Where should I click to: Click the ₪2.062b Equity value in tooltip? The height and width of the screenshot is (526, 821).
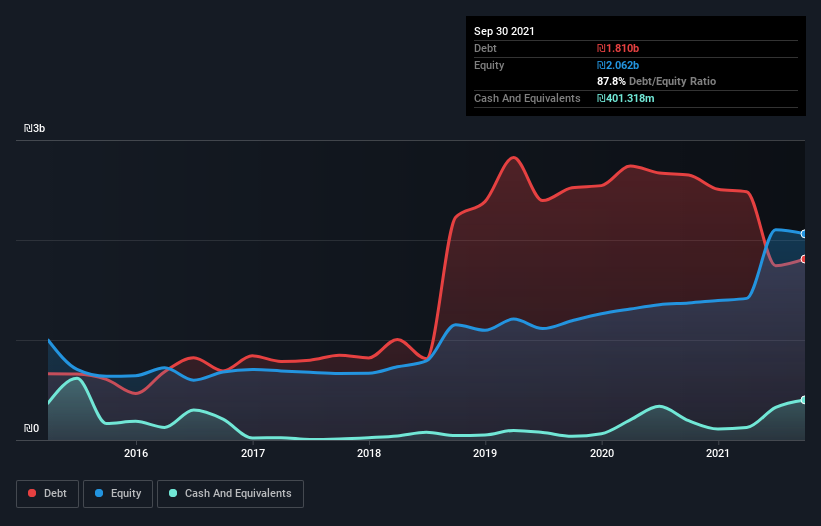pyautogui.click(x=618, y=65)
